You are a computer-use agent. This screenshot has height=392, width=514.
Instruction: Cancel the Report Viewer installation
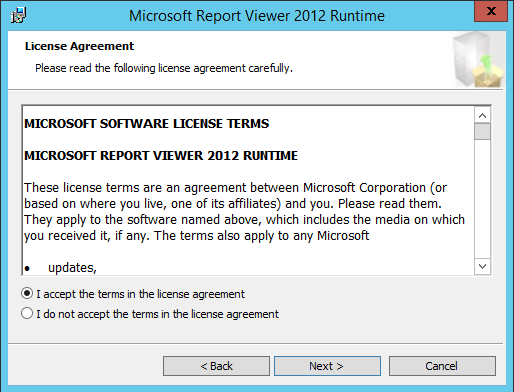[442, 366]
